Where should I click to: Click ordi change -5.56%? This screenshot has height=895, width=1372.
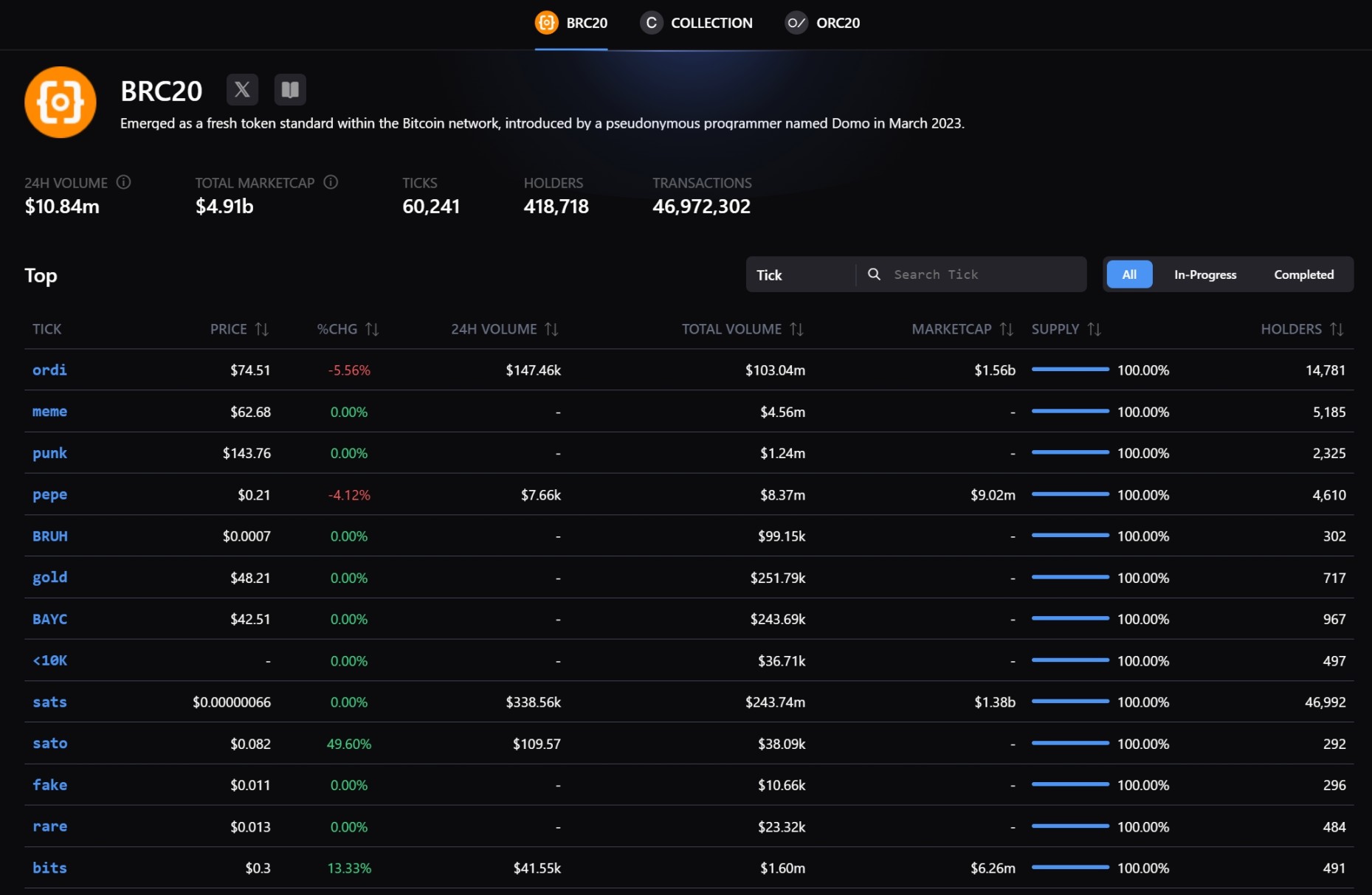point(349,370)
